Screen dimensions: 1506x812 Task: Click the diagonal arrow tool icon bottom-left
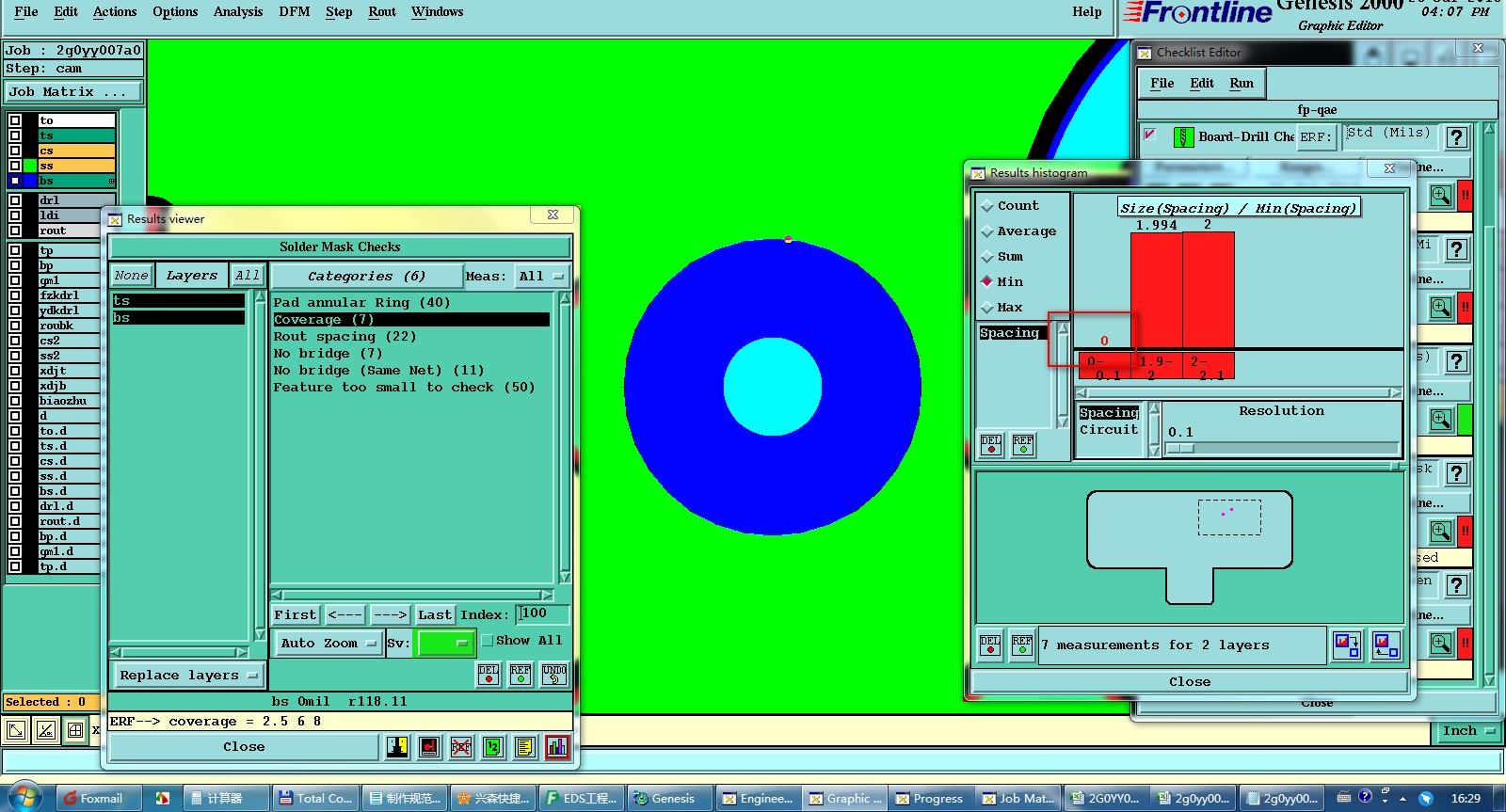(x=16, y=730)
